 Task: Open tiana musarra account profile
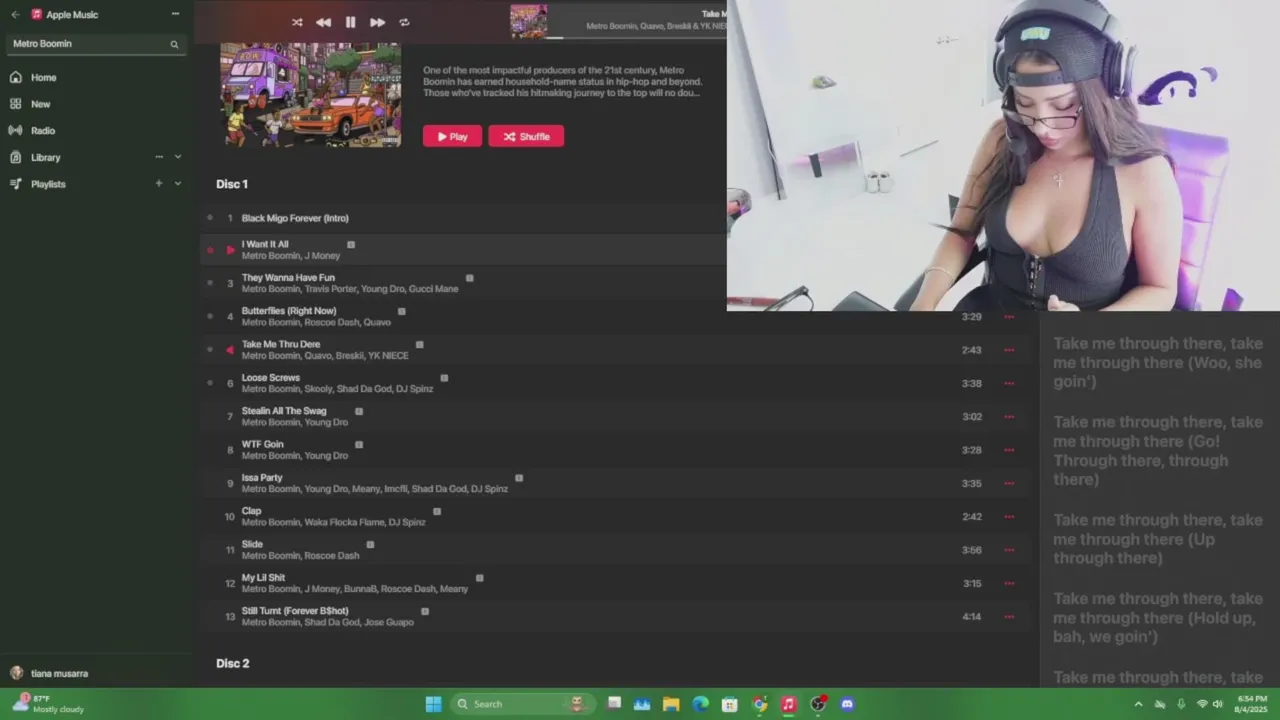tap(49, 673)
